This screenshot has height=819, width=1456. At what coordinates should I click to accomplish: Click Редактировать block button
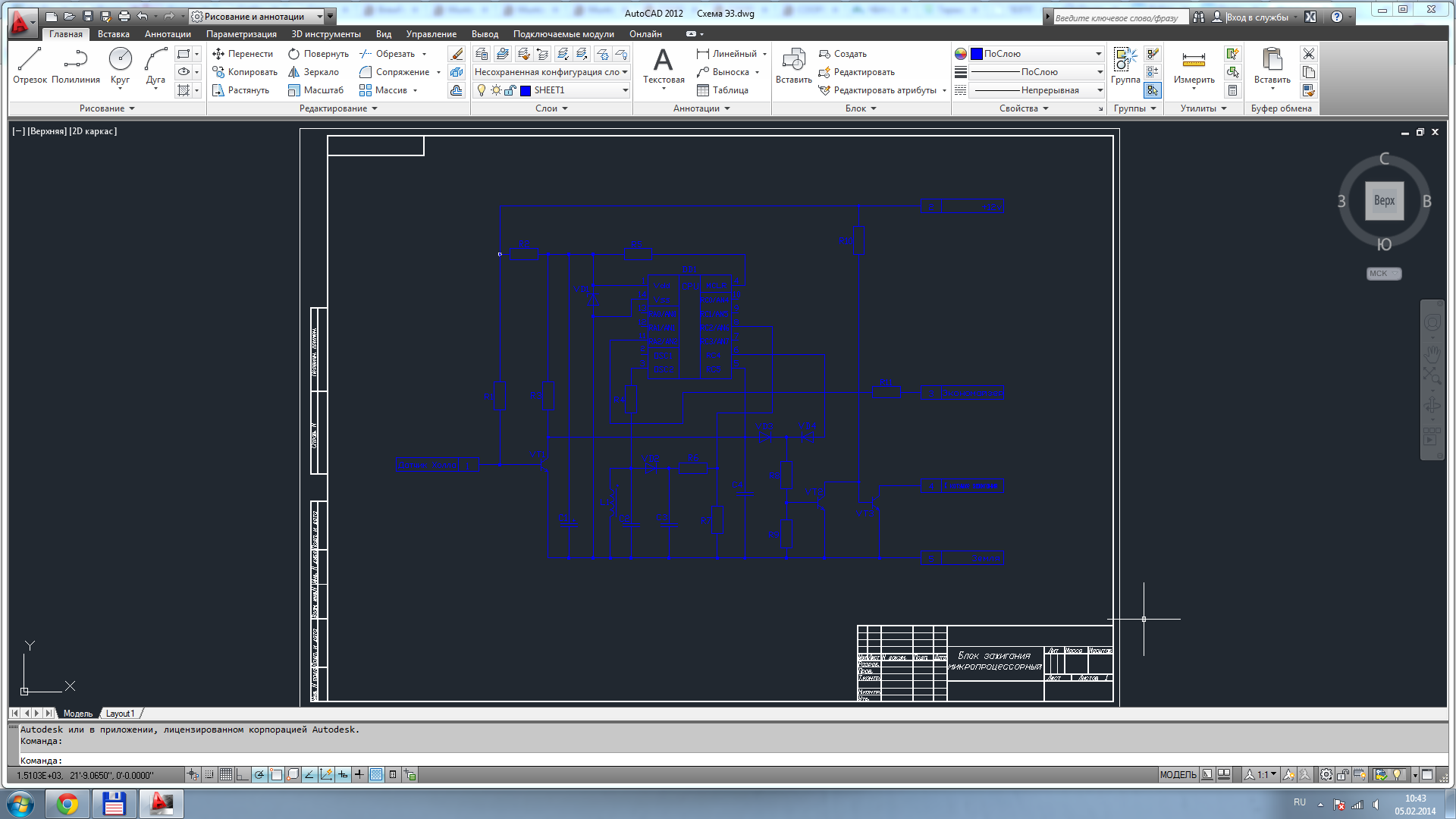[x=857, y=72]
